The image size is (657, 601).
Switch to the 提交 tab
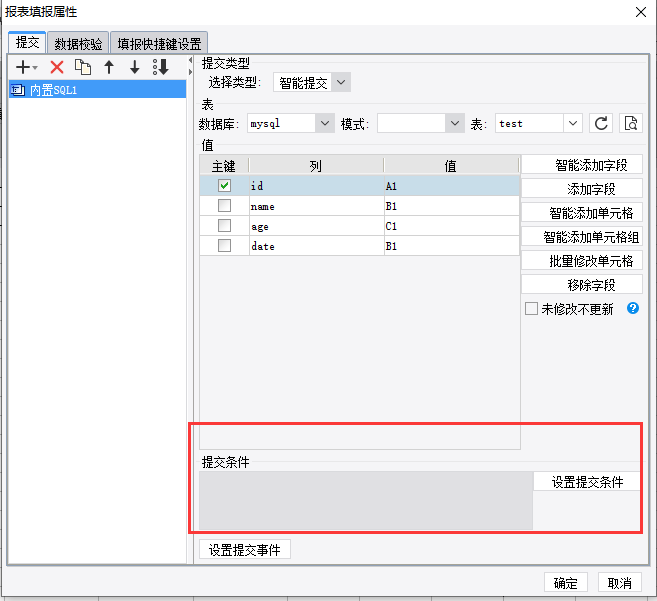(27, 42)
